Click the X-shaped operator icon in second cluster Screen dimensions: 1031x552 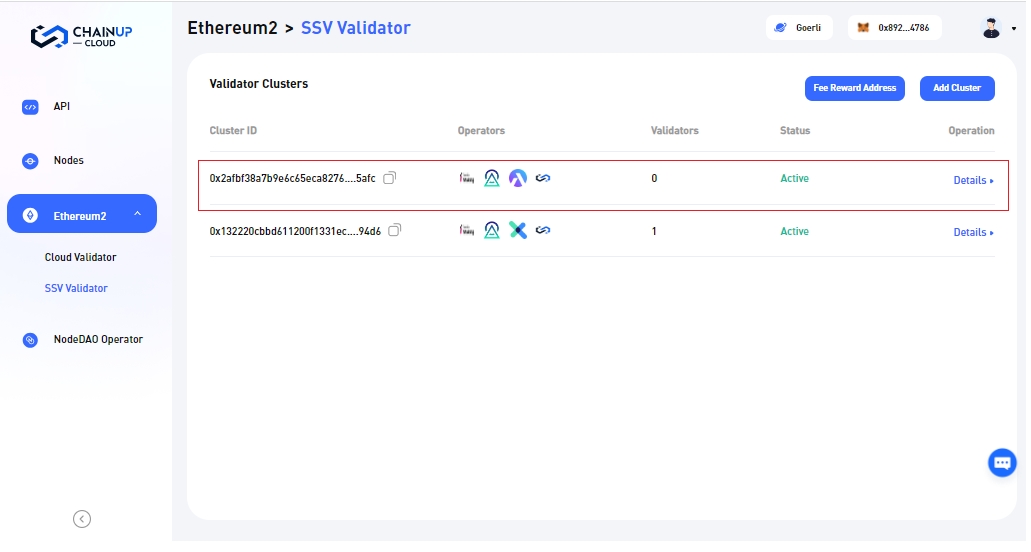point(517,231)
